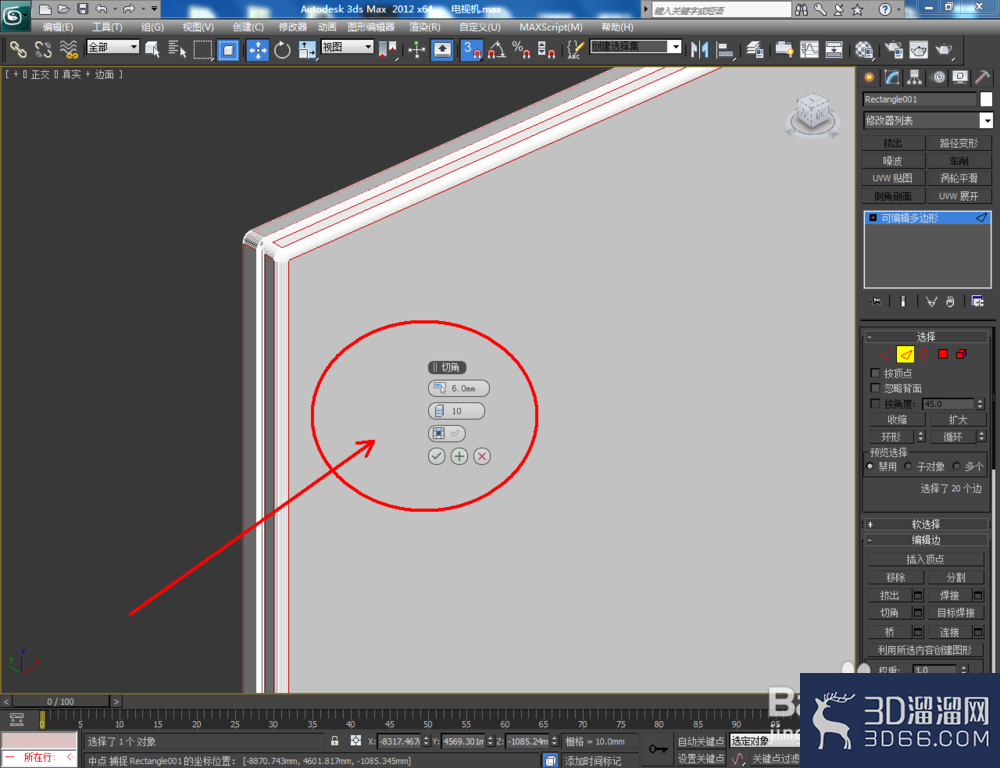Open the Material Editor icon
1000x768 pixels.
click(864, 49)
